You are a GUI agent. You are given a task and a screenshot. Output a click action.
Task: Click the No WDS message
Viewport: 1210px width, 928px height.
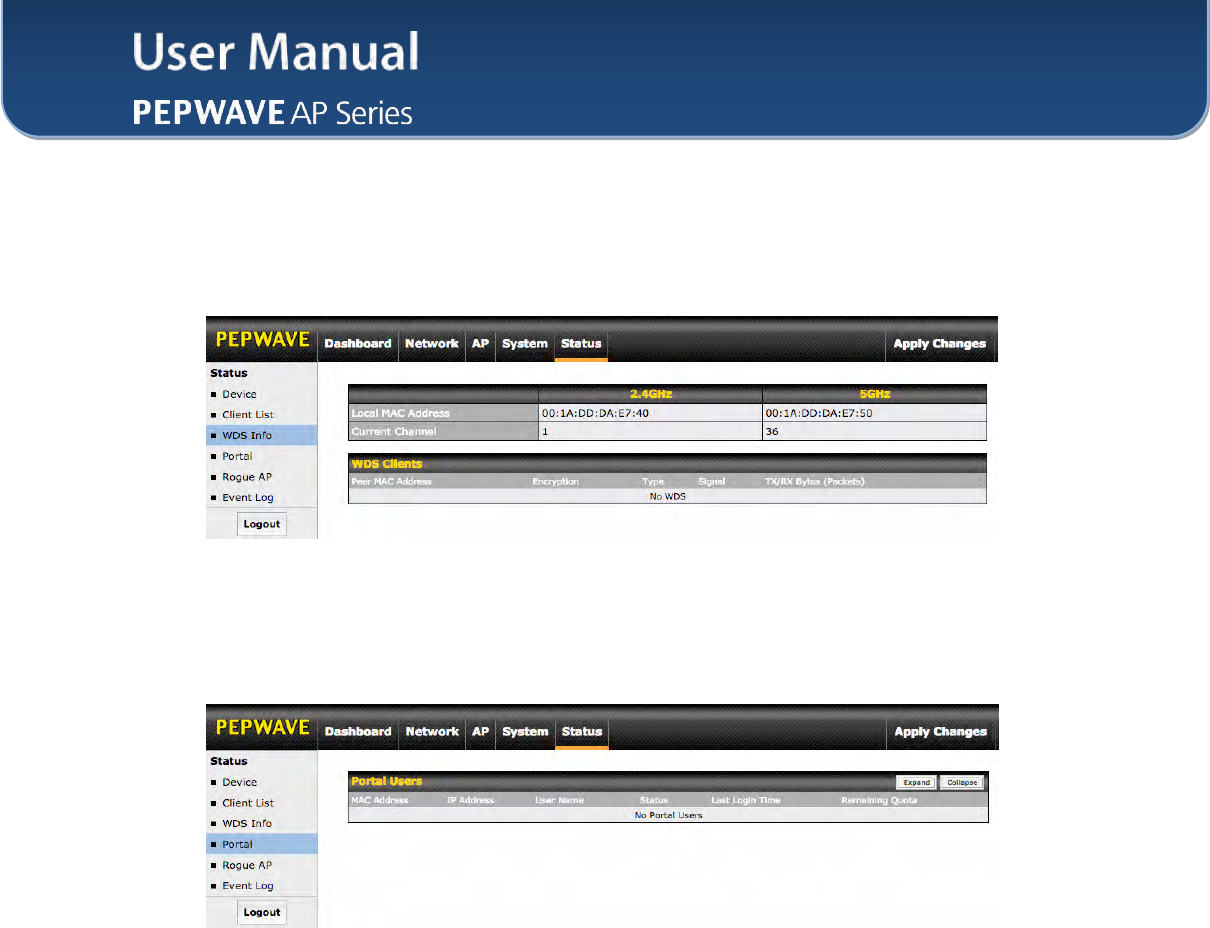tap(667, 496)
